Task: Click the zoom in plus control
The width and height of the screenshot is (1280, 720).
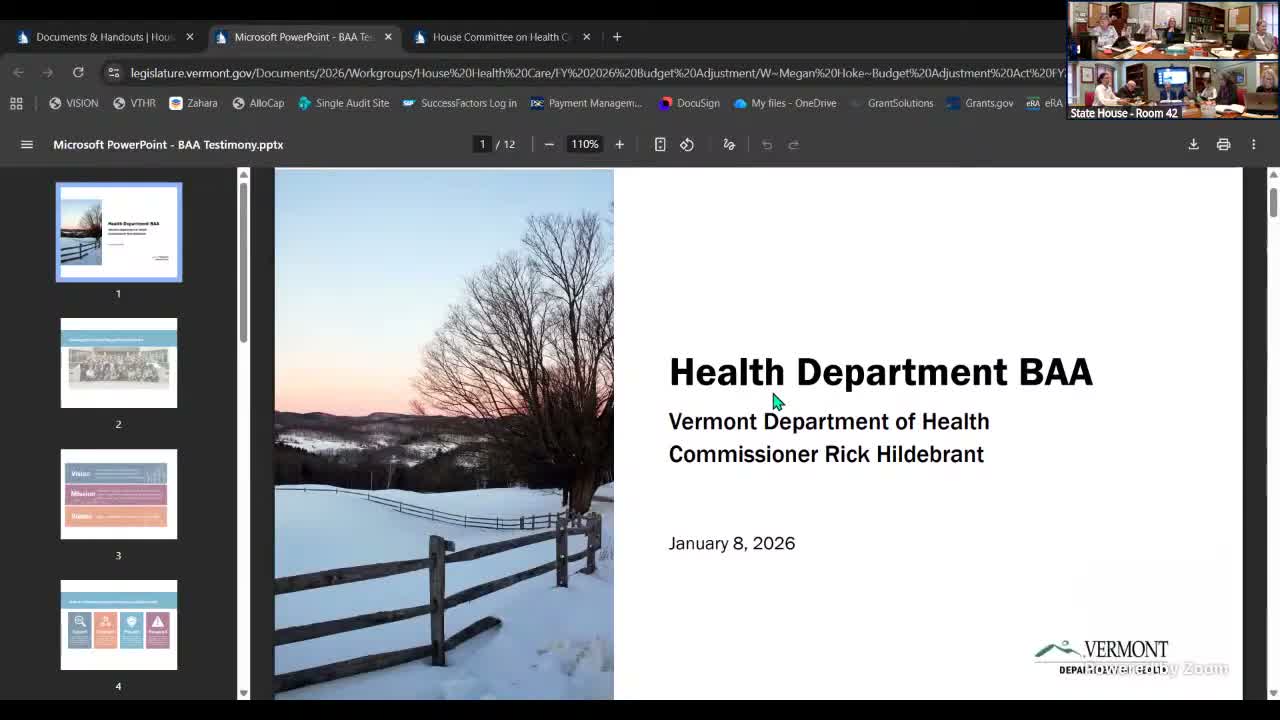Action: pos(619,144)
